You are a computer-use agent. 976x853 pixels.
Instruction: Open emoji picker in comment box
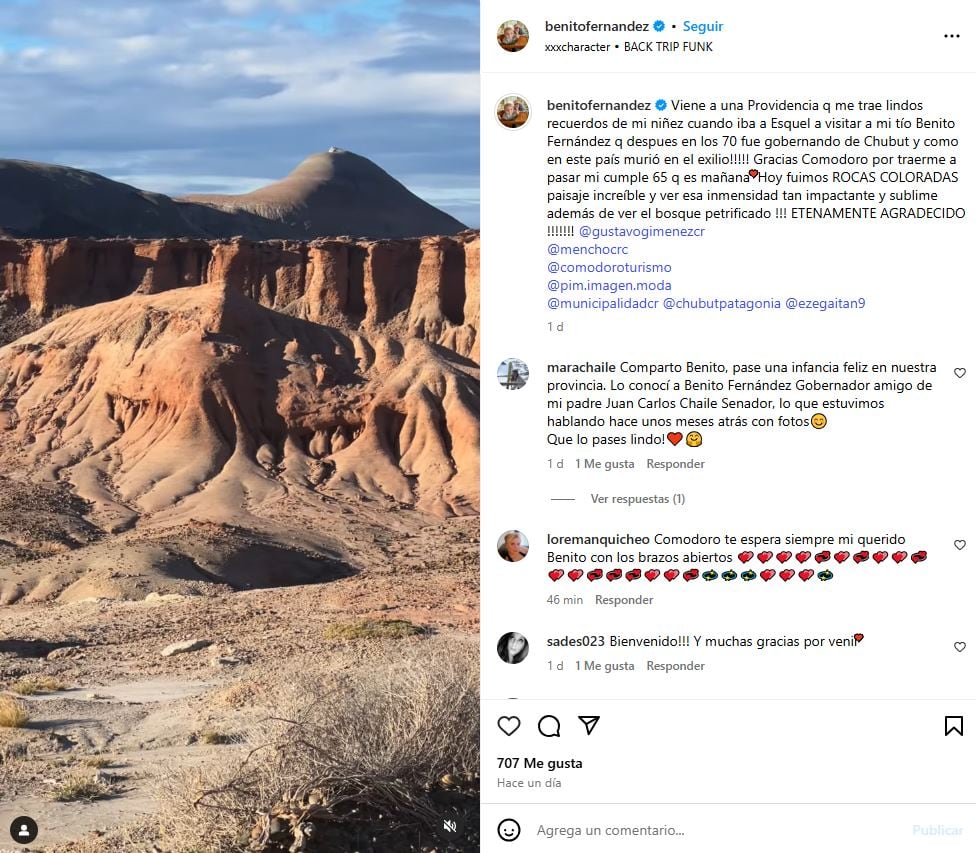click(509, 830)
